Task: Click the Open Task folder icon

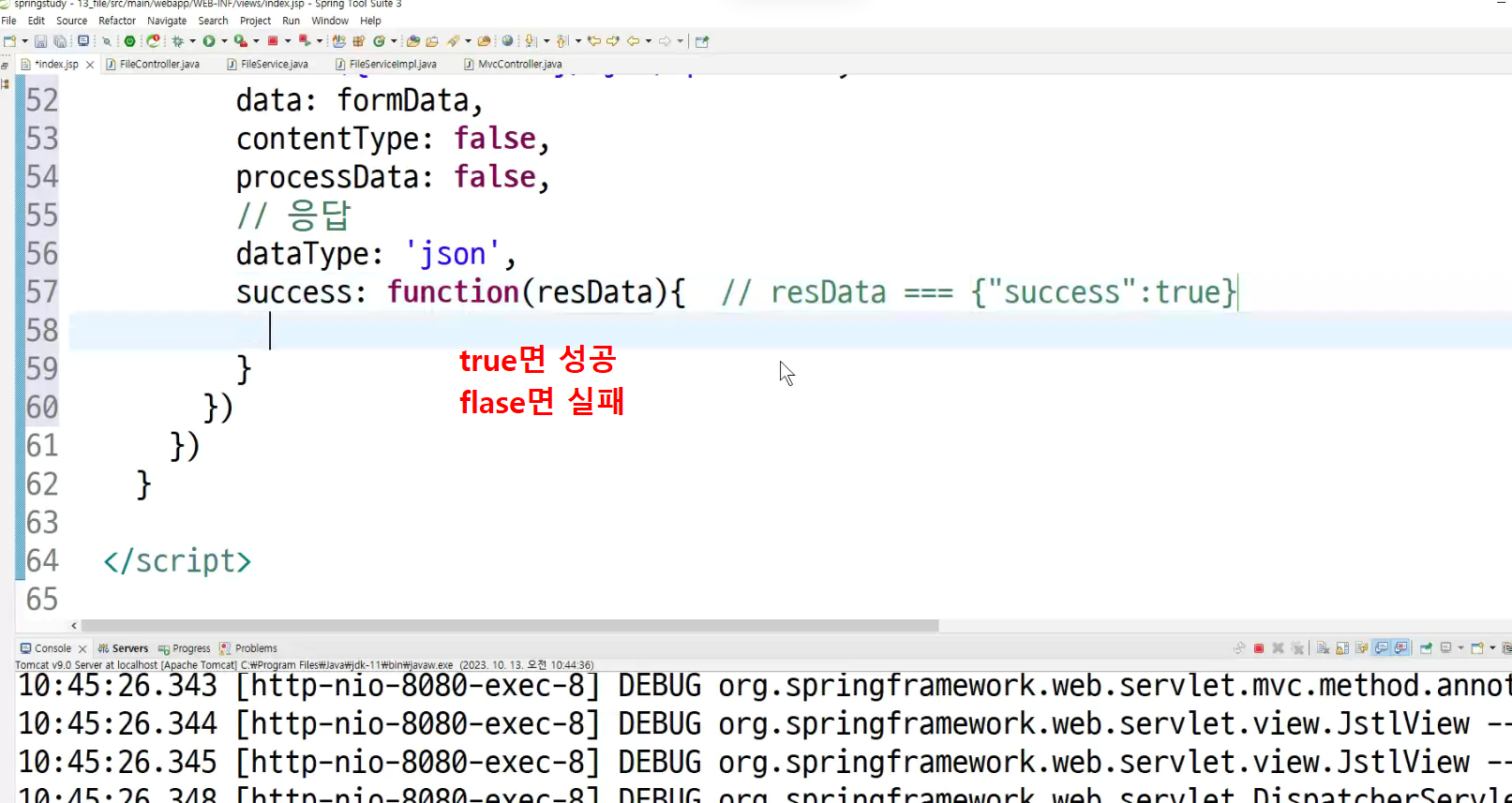Action: [x=432, y=41]
